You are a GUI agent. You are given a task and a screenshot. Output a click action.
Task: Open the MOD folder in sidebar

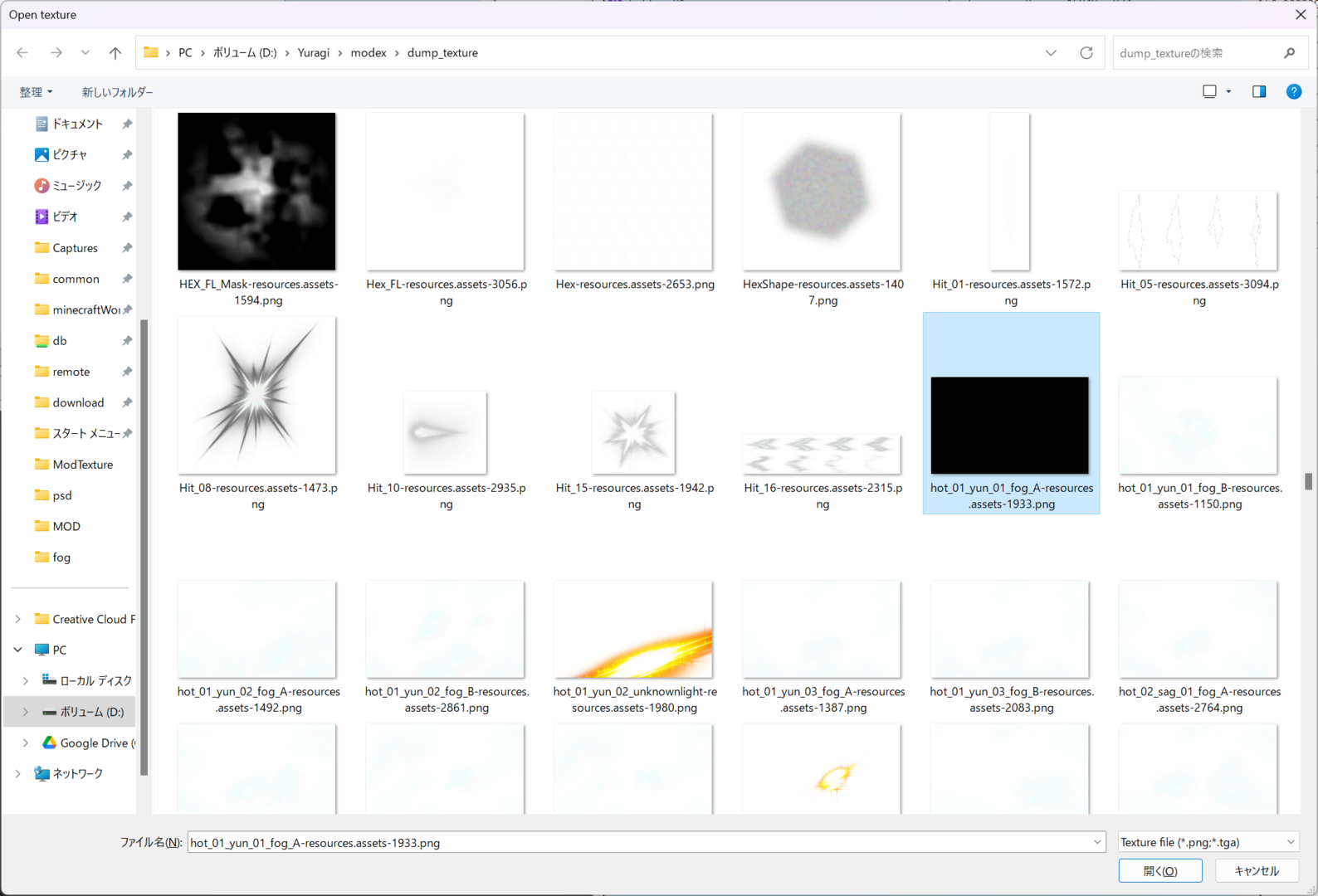point(66,526)
